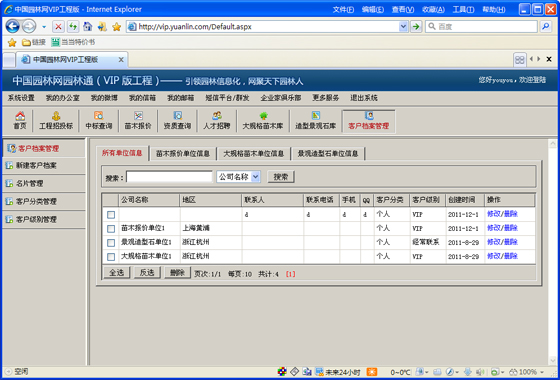Open the 造型景观石库 toolbar icon
Image resolution: width=560 pixels, height=380 pixels.
pyautogui.click(x=315, y=120)
